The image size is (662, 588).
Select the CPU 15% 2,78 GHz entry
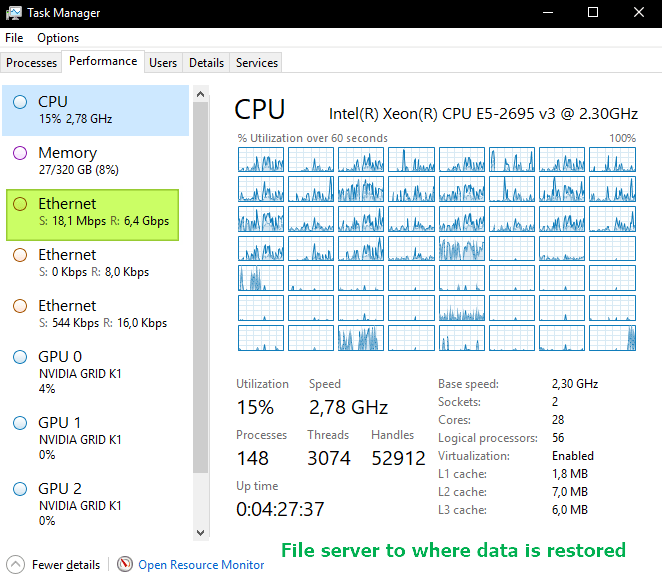pos(95,111)
